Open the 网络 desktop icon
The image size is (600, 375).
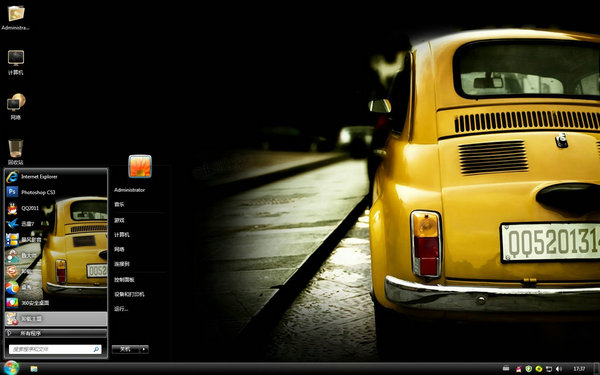[16, 107]
